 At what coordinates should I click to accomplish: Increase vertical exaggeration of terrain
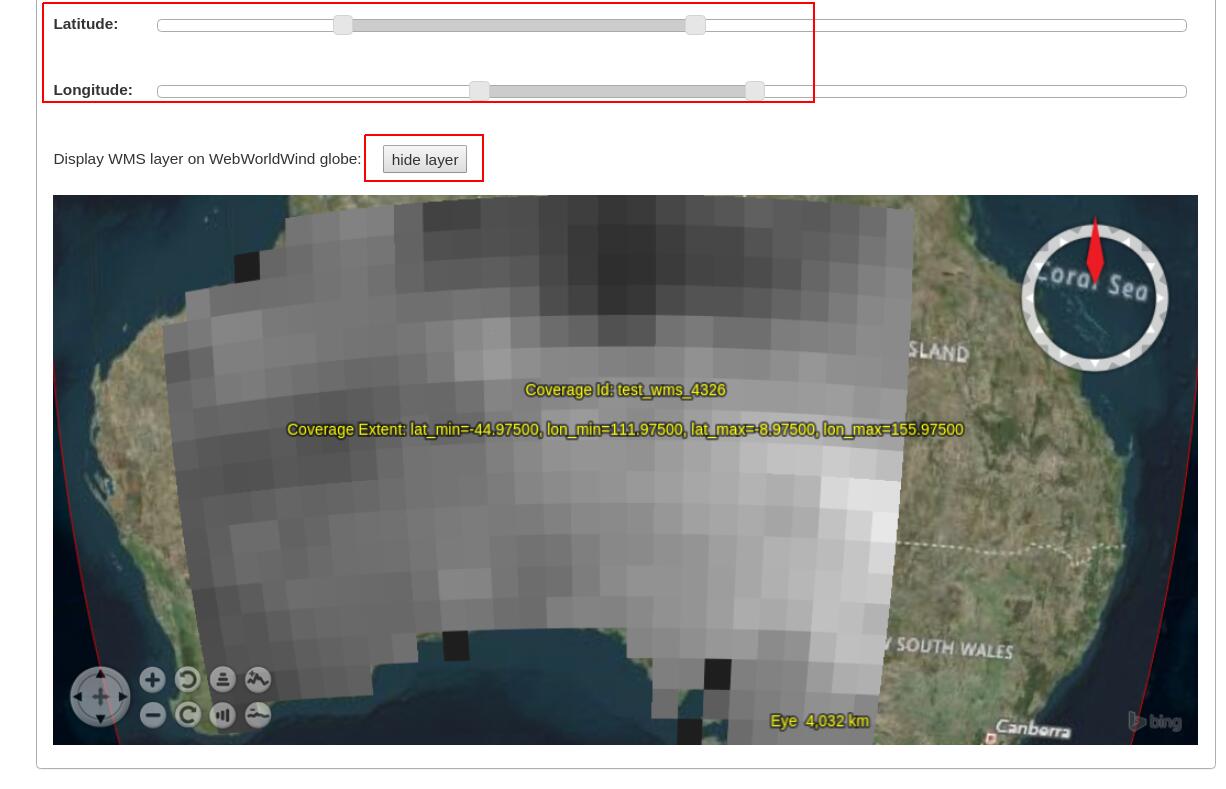pyautogui.click(x=258, y=680)
